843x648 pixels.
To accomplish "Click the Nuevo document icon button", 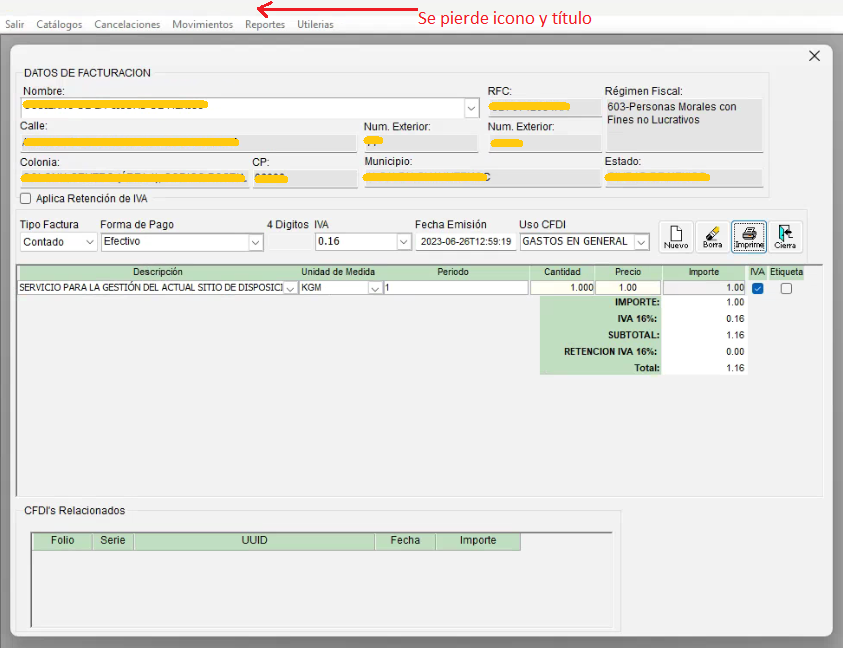I will [676, 237].
